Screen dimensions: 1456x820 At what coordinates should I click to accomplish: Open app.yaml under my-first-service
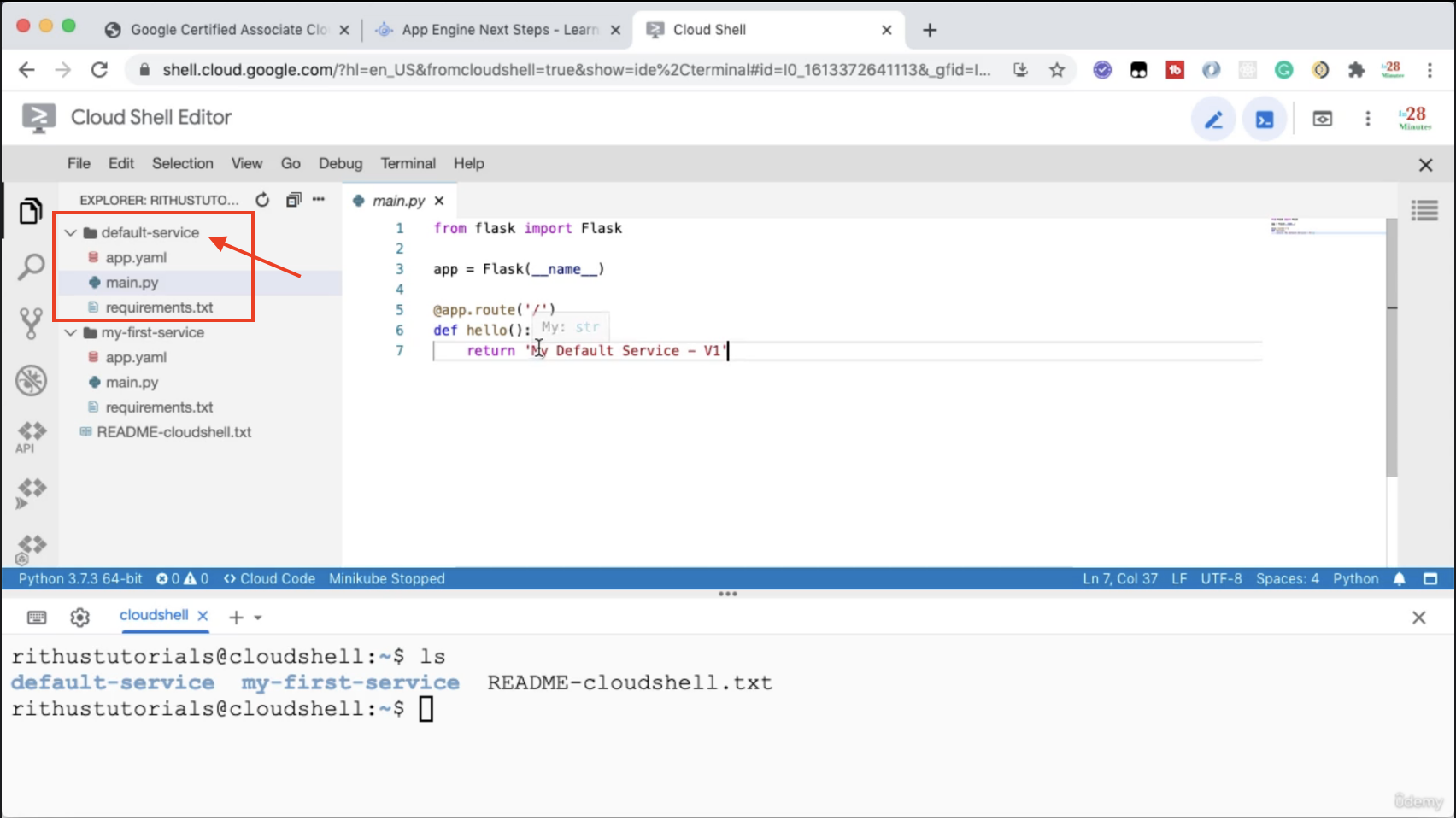coord(136,358)
